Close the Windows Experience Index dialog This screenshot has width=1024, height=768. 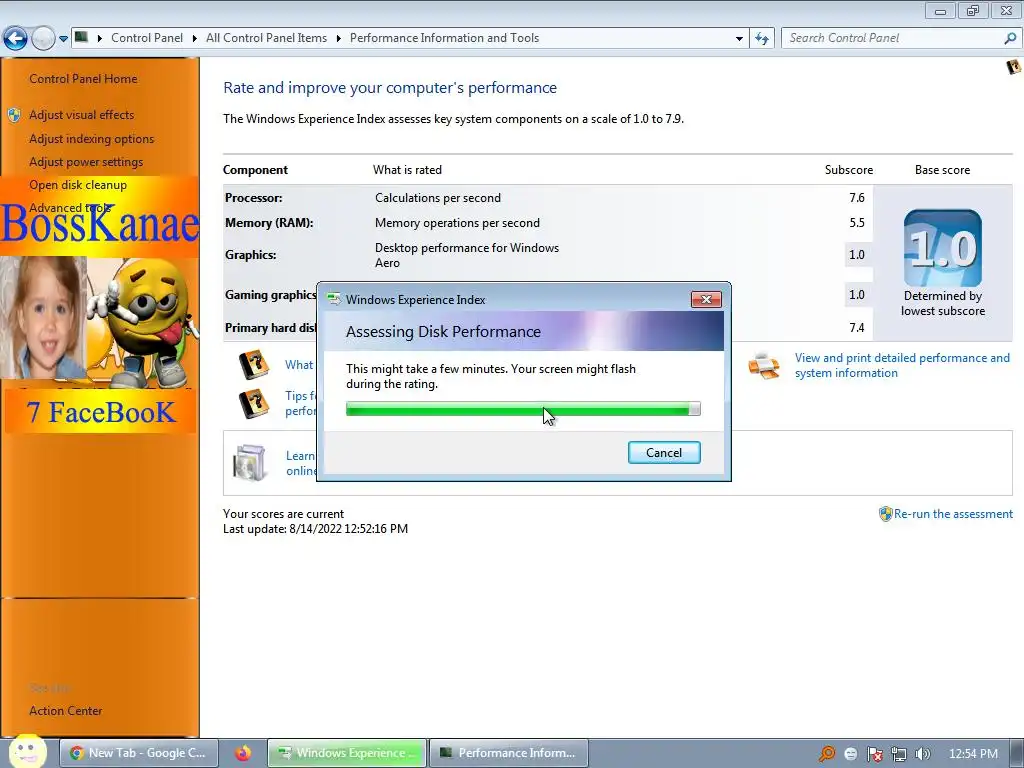pyautogui.click(x=706, y=299)
